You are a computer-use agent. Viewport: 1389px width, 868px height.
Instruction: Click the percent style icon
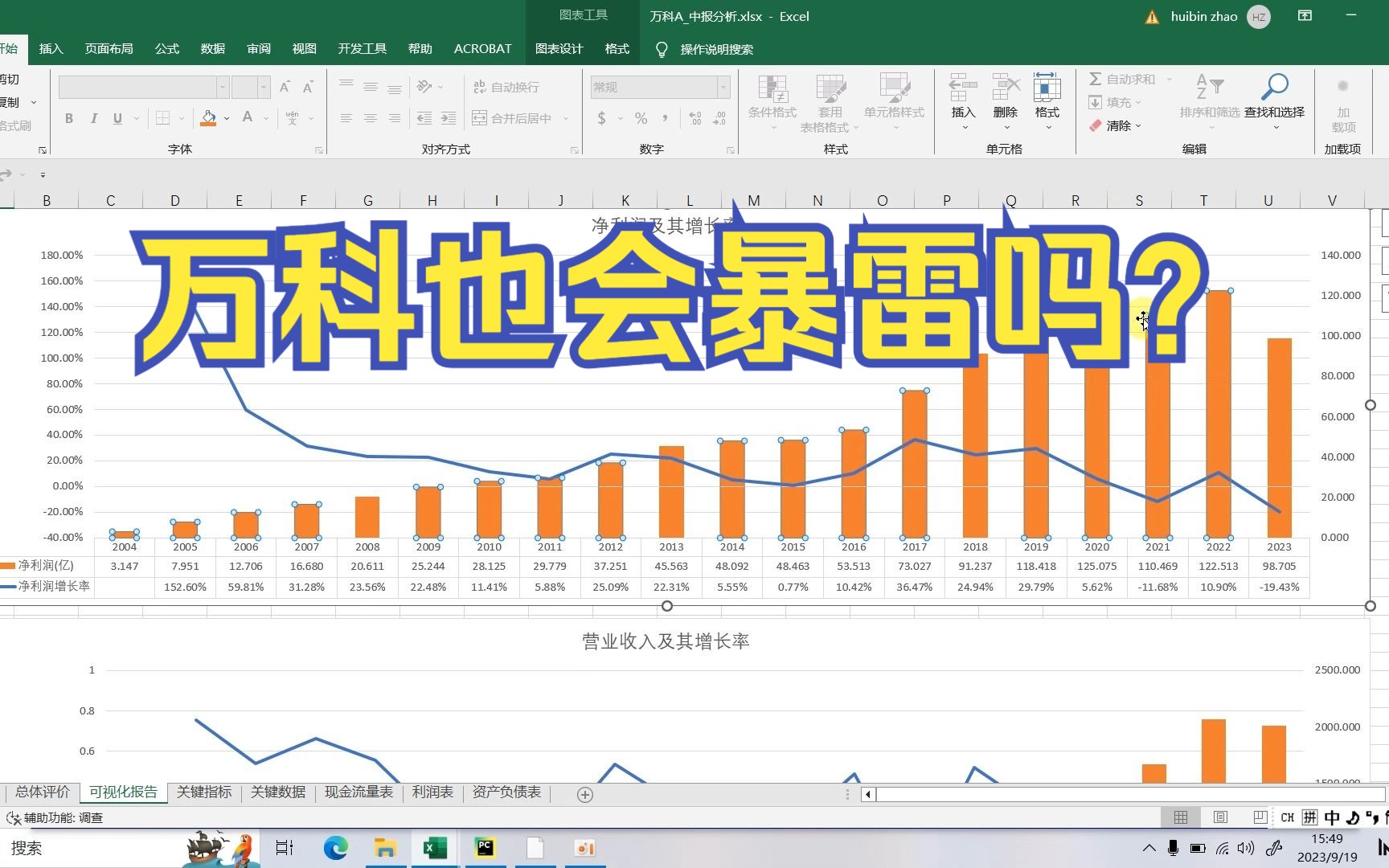641,118
